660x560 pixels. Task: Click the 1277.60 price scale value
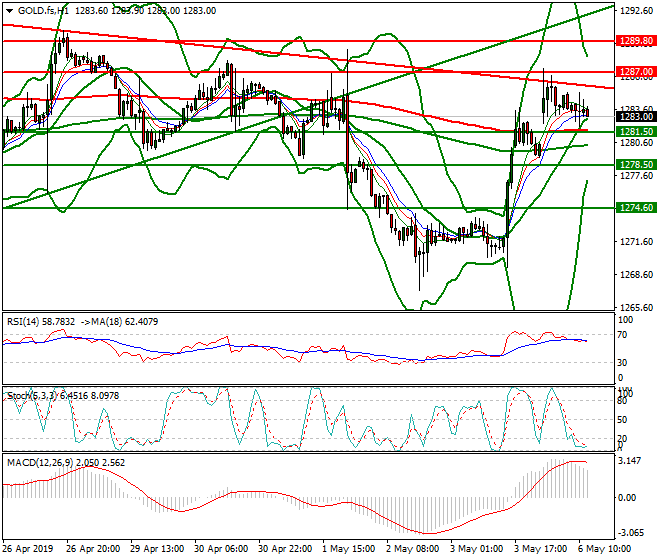pyautogui.click(x=636, y=176)
